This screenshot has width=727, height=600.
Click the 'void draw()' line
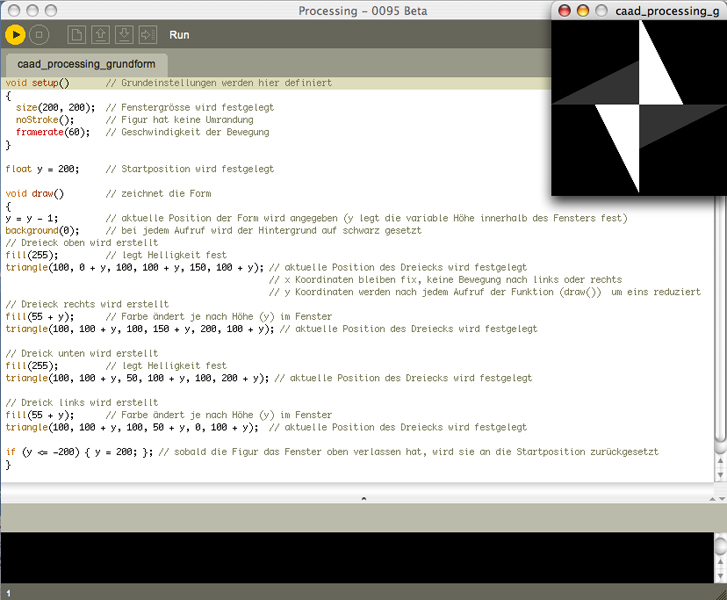click(35, 193)
